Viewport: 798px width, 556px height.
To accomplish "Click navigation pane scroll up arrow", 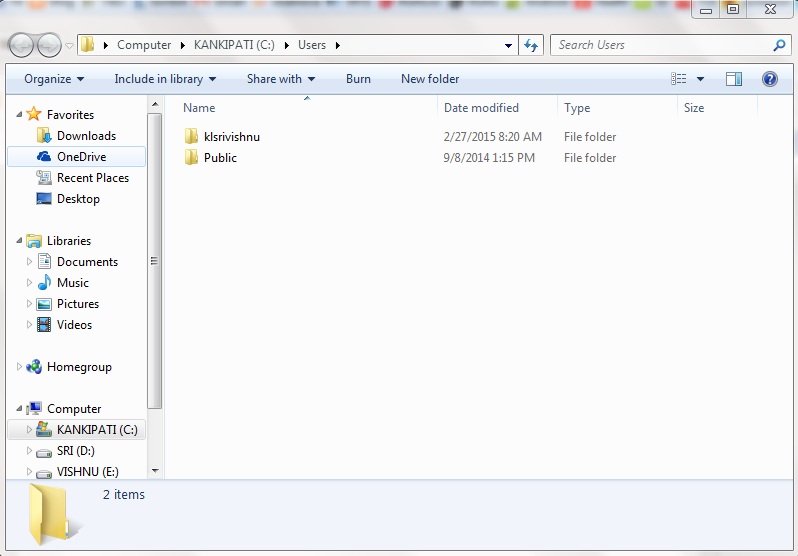I will (x=155, y=104).
